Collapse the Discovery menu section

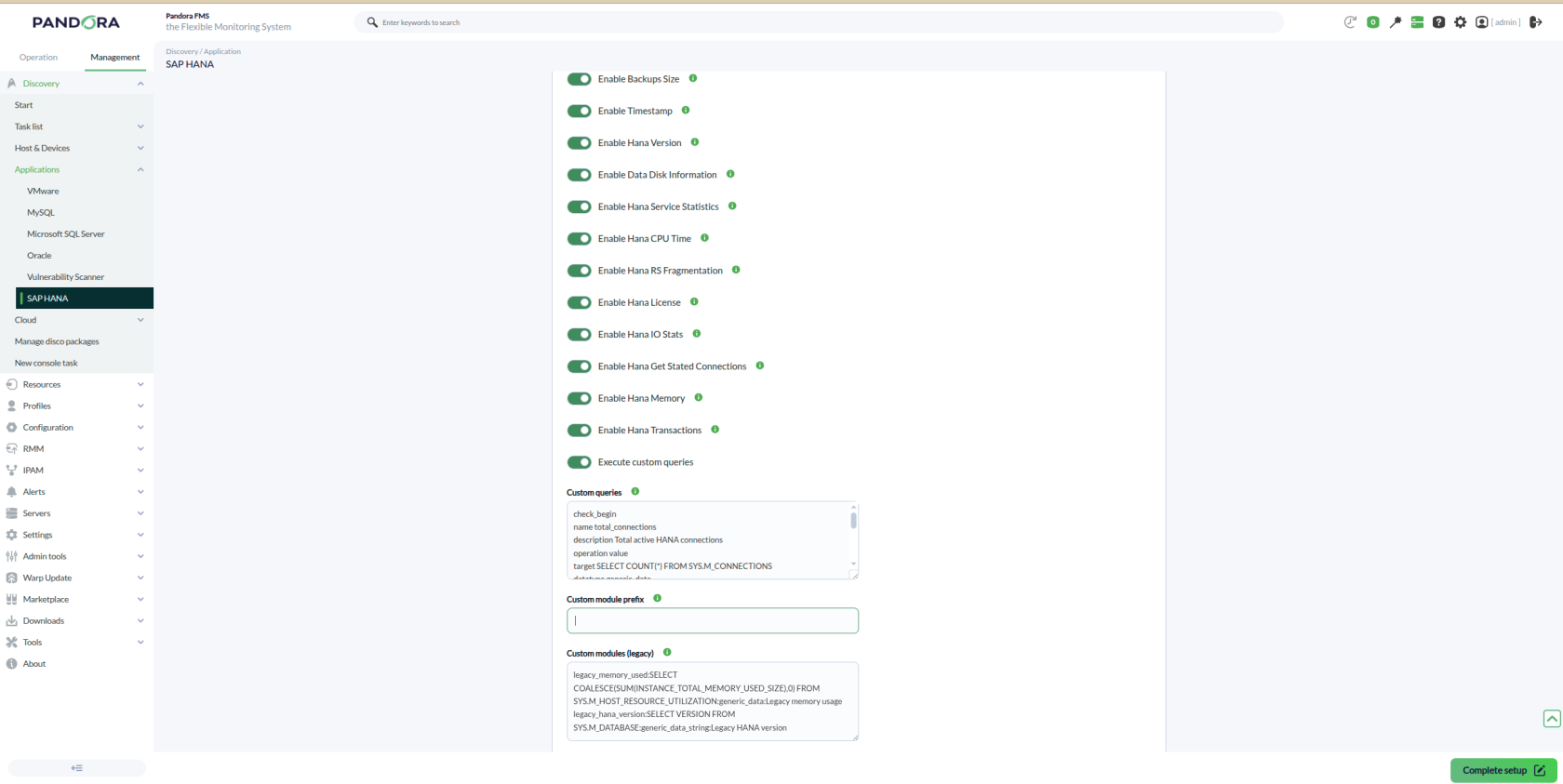click(140, 84)
